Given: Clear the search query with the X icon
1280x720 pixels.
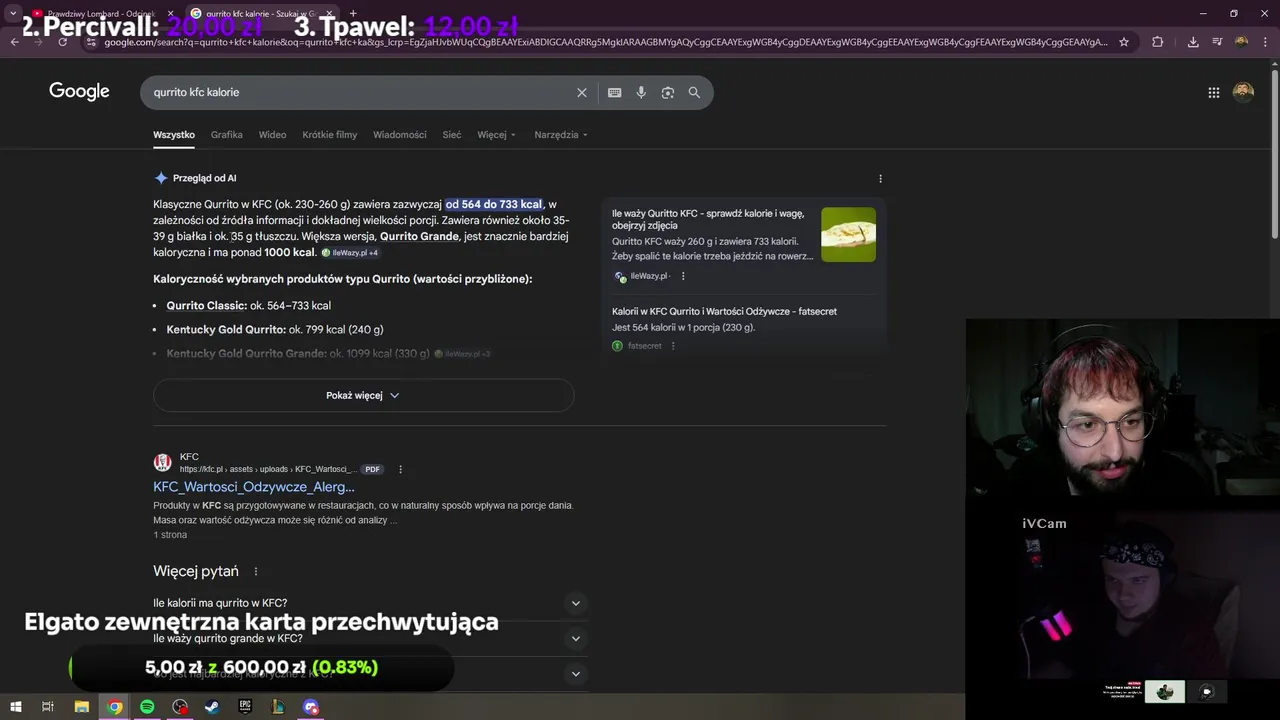Looking at the screenshot, I should pos(582,92).
